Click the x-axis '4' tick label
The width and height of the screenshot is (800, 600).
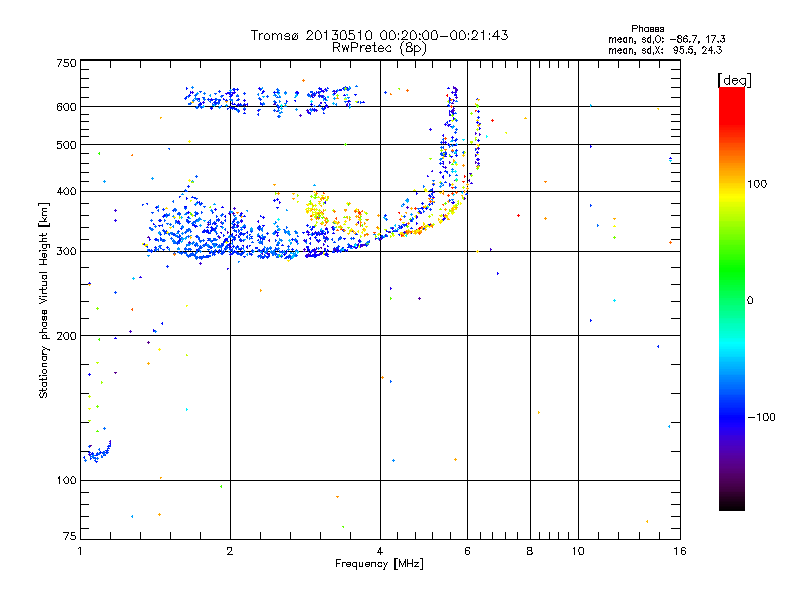tap(380, 551)
